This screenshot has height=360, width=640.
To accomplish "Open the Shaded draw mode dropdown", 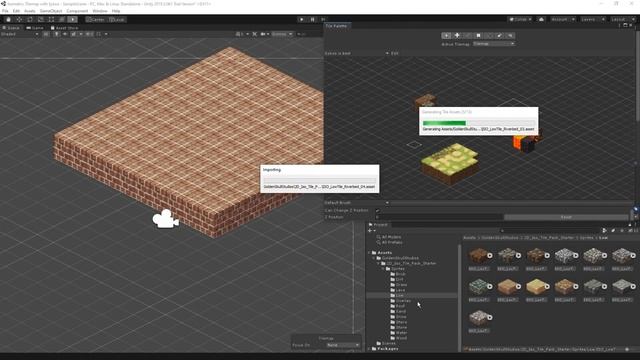I will click(x=20, y=34).
